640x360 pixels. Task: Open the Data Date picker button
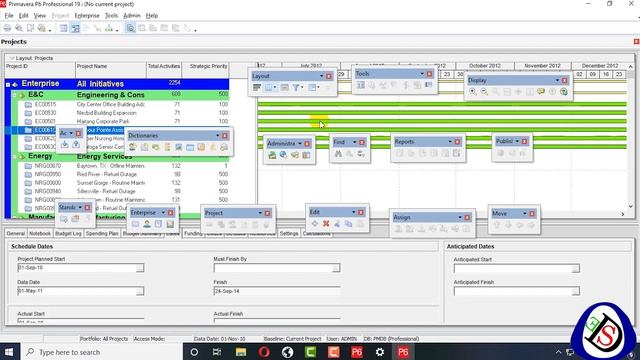coord(140,291)
